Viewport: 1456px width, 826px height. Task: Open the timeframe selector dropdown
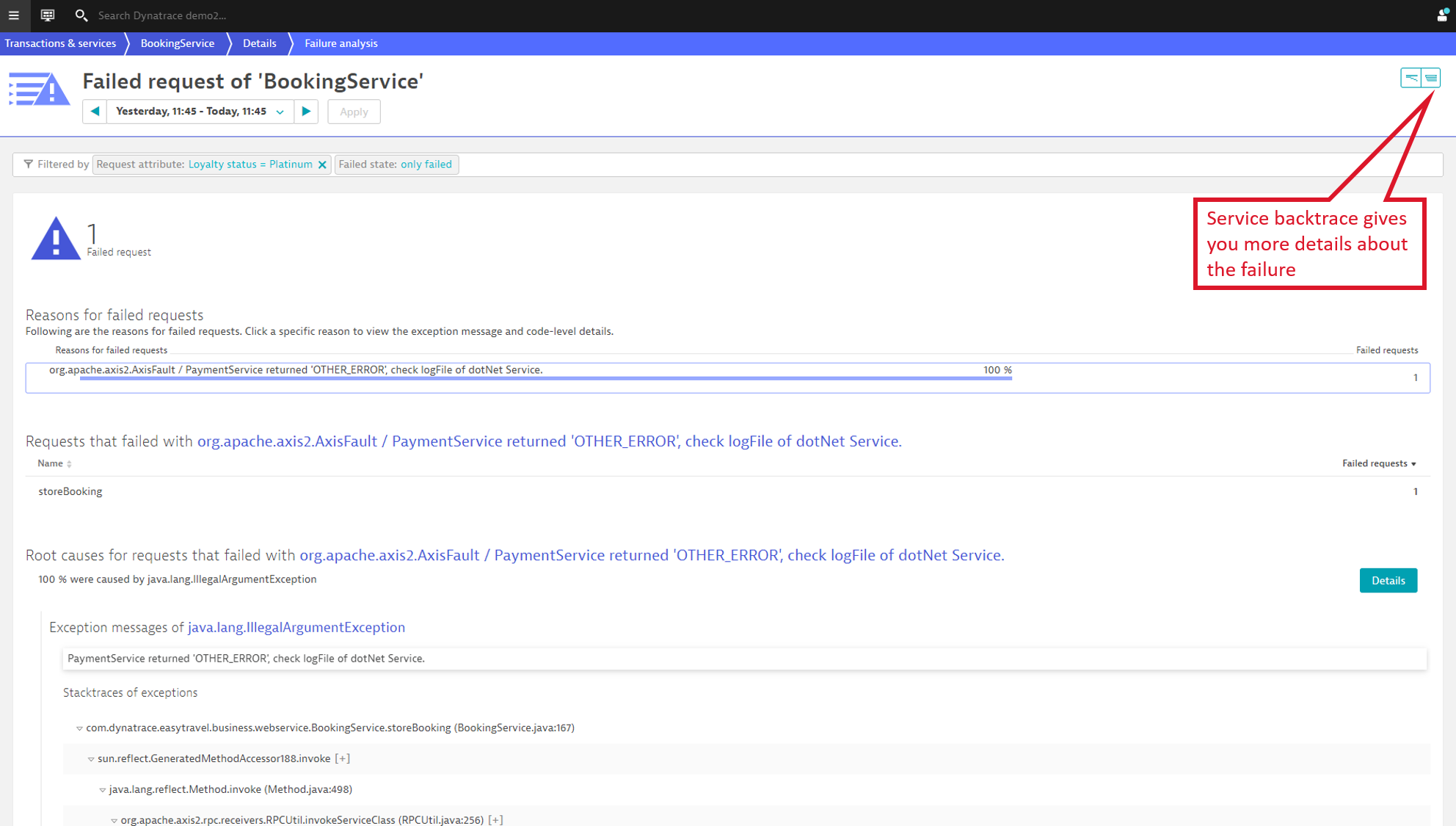[x=200, y=112]
